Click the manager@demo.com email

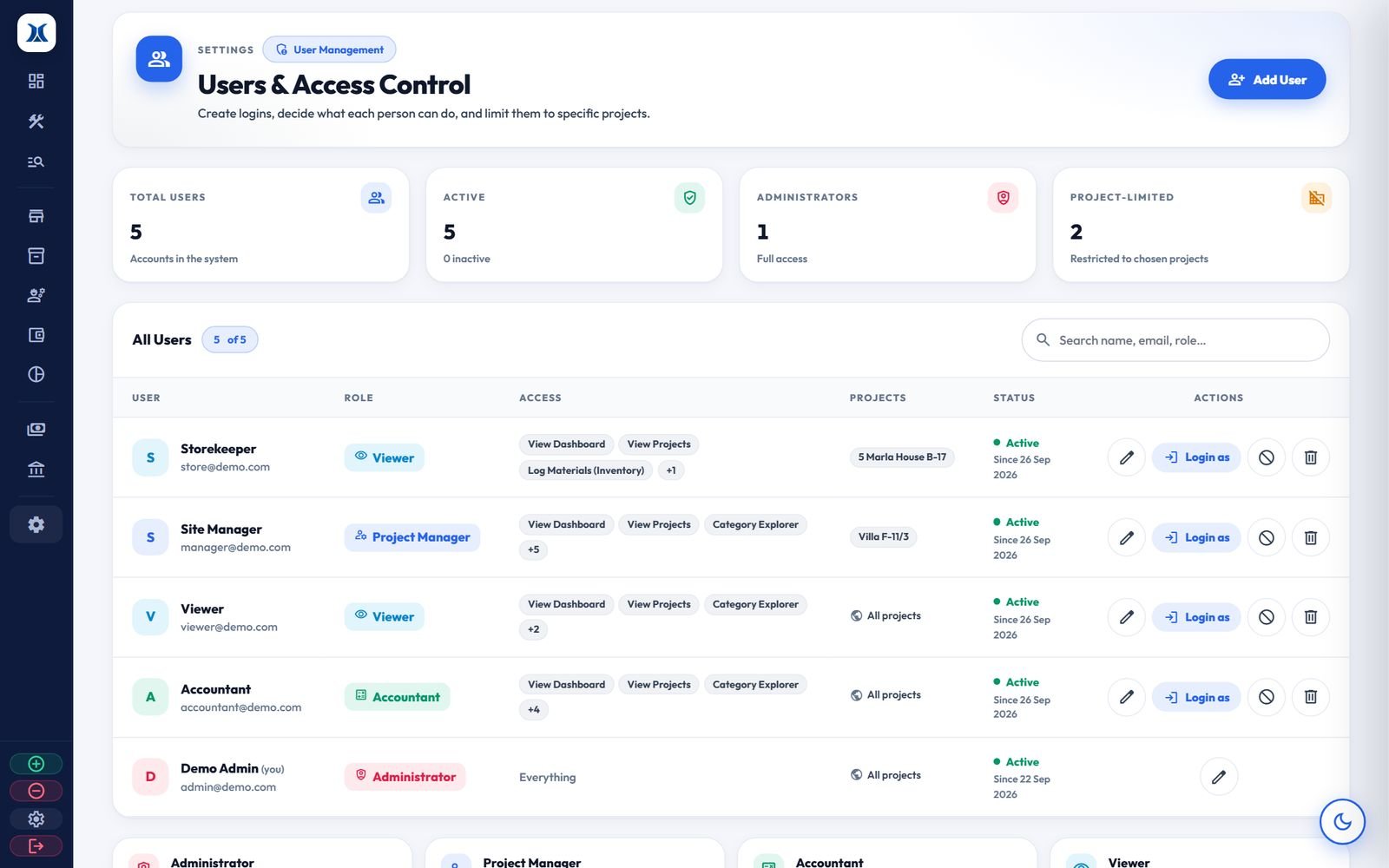pyautogui.click(x=235, y=548)
